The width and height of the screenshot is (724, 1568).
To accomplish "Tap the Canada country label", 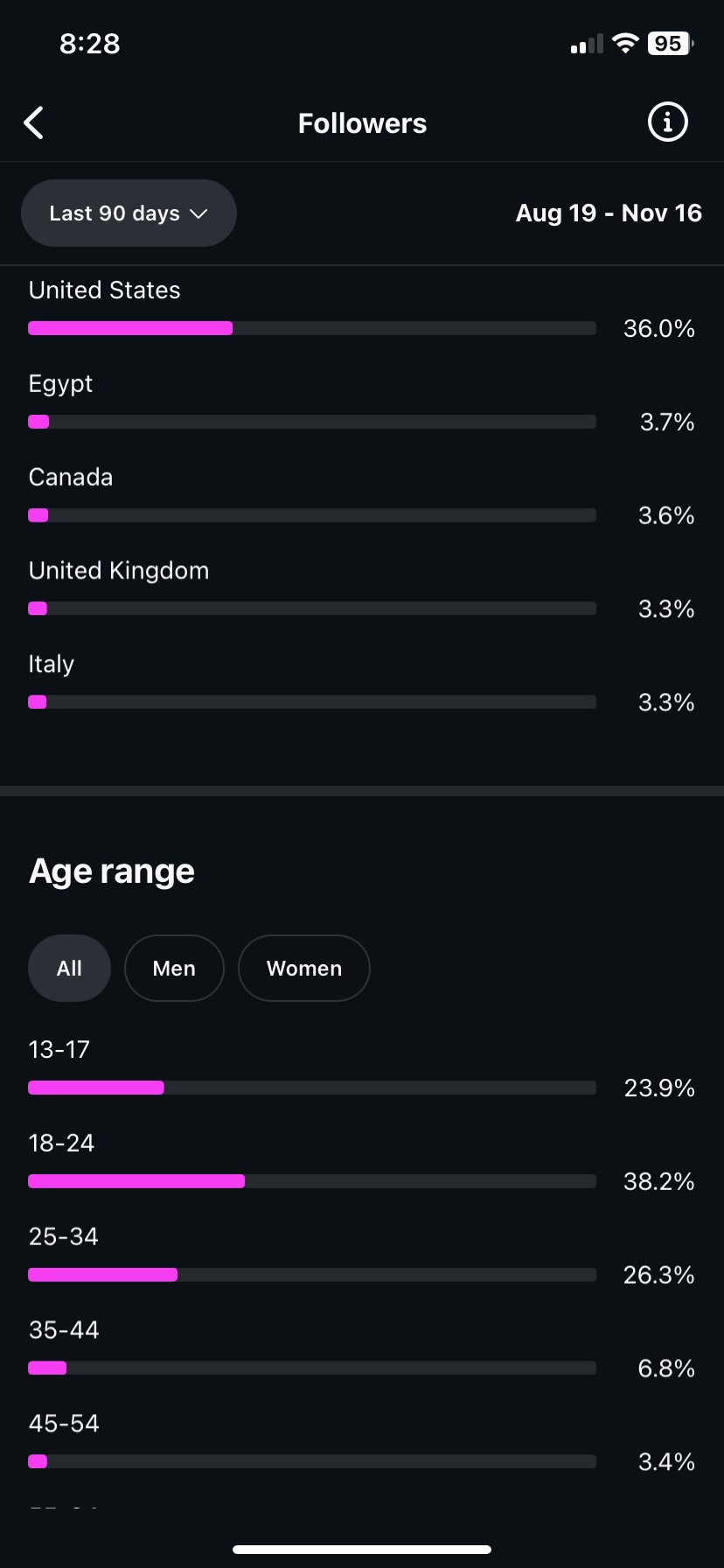I will 71,478.
